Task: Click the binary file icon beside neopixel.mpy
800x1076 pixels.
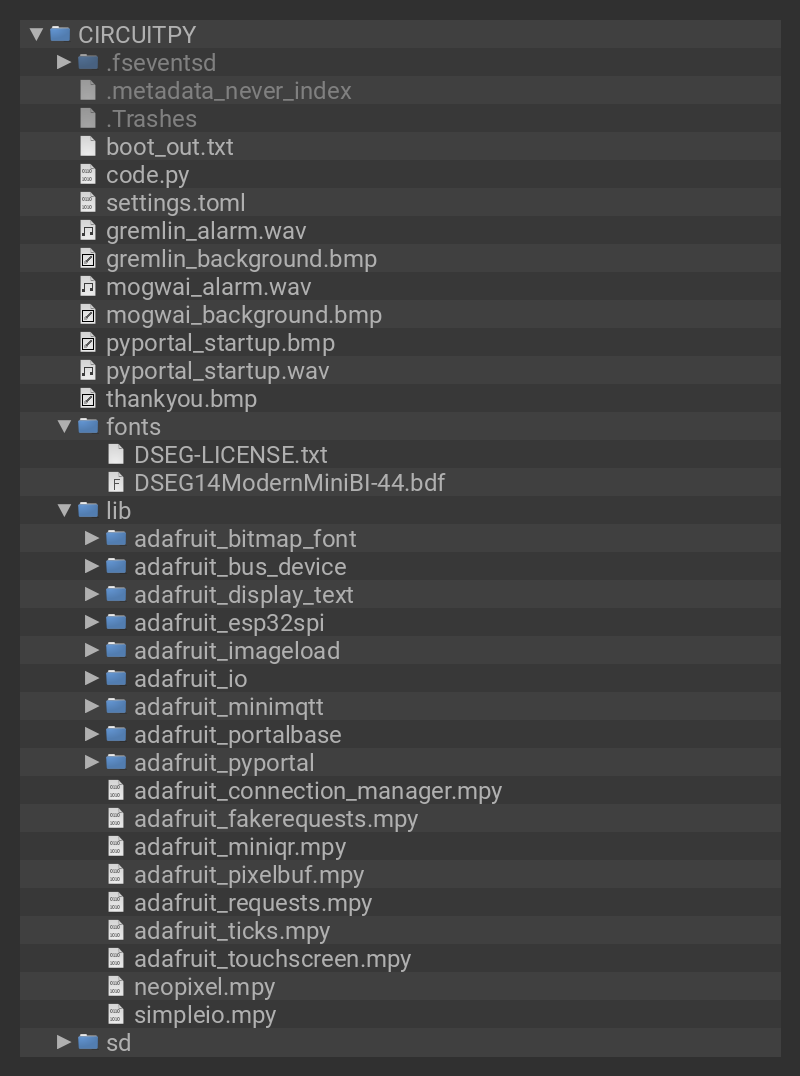Action: [116, 987]
